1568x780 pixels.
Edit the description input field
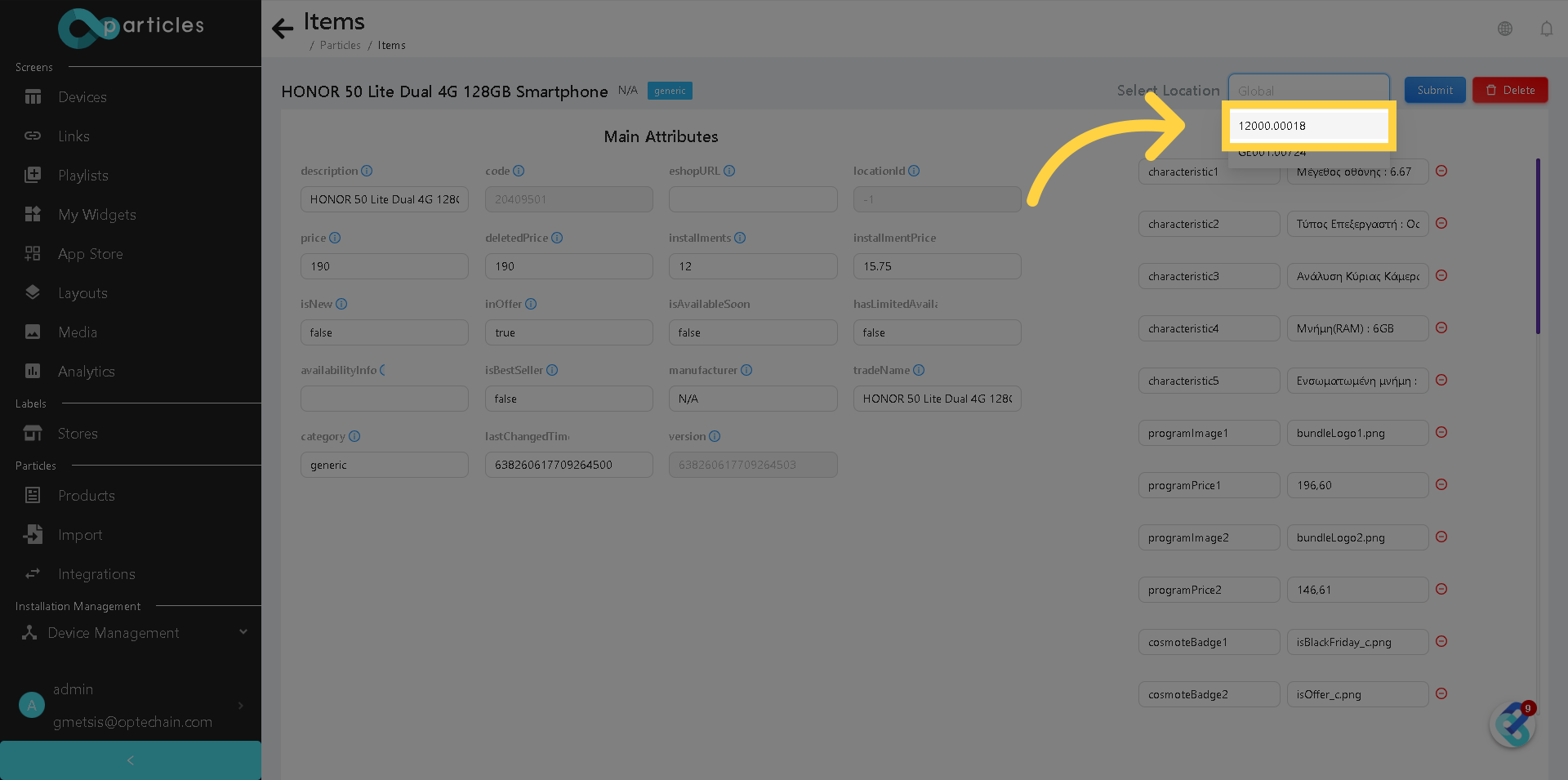[x=385, y=199]
